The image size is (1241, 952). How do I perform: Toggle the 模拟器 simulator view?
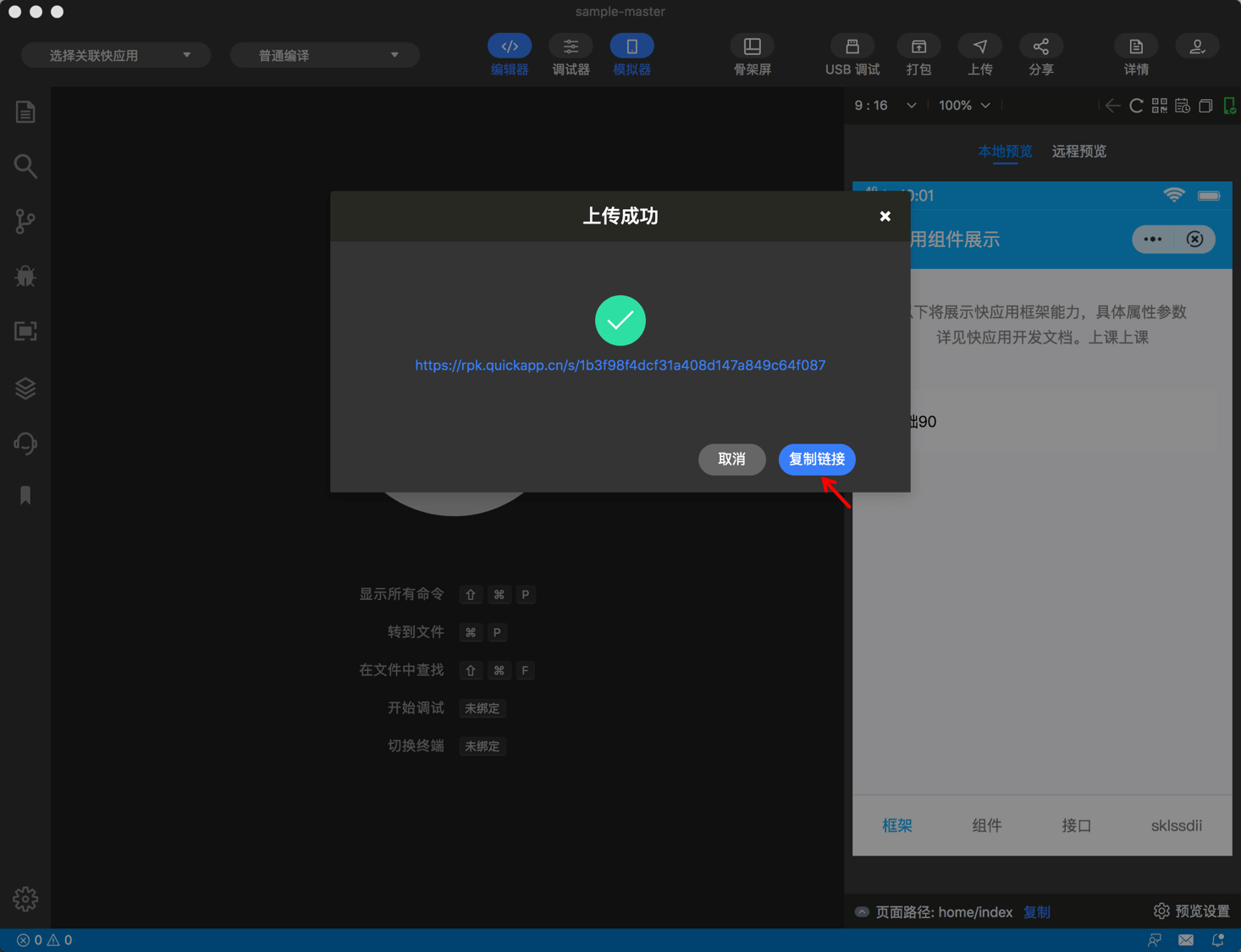pos(632,53)
